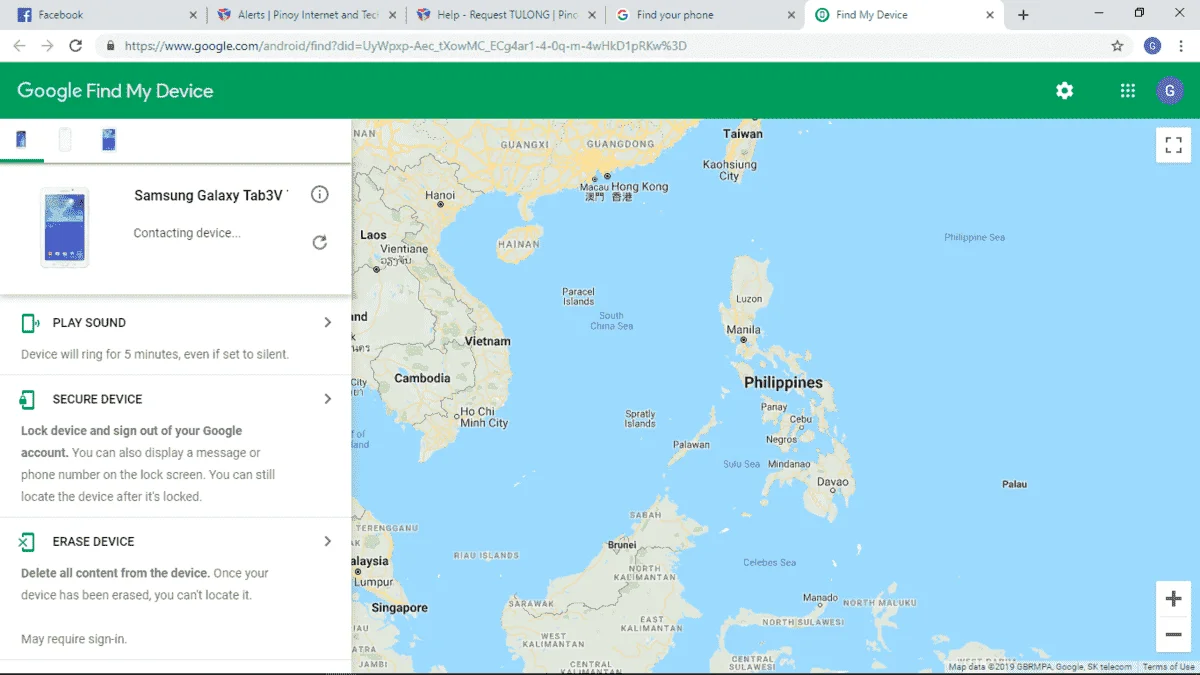
Task: Switch to the Alerts Pinoy Internet tab
Action: [x=307, y=15]
